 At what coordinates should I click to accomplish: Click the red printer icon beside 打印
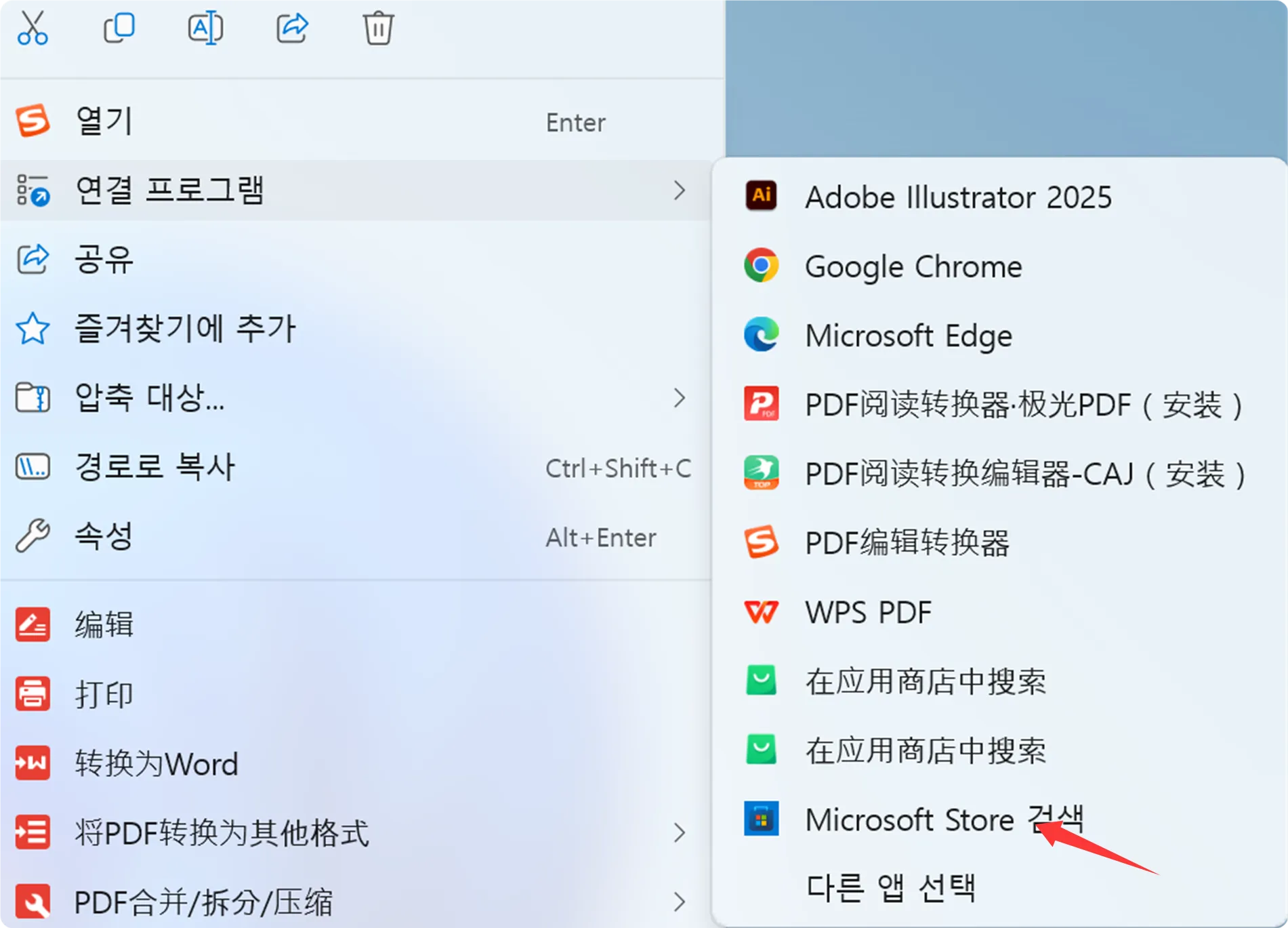pos(33,694)
